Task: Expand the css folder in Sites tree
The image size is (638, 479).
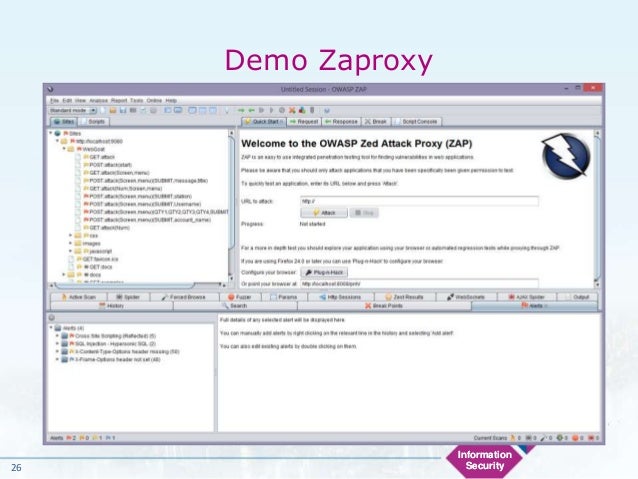Action: [70, 235]
